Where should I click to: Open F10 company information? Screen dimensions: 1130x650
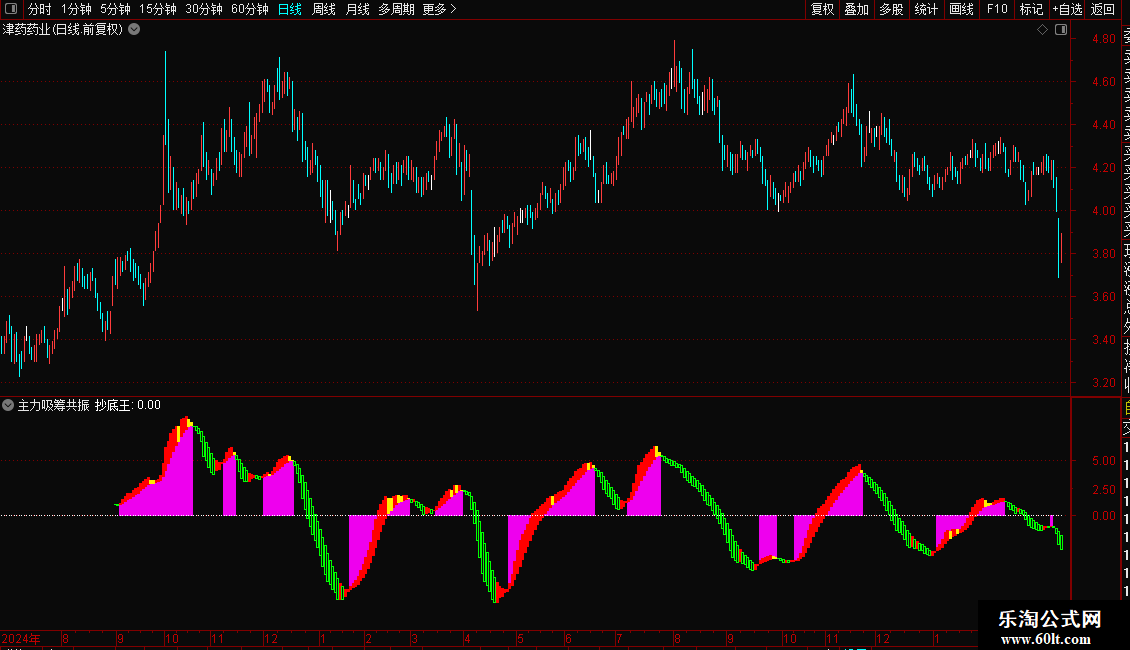coord(997,9)
